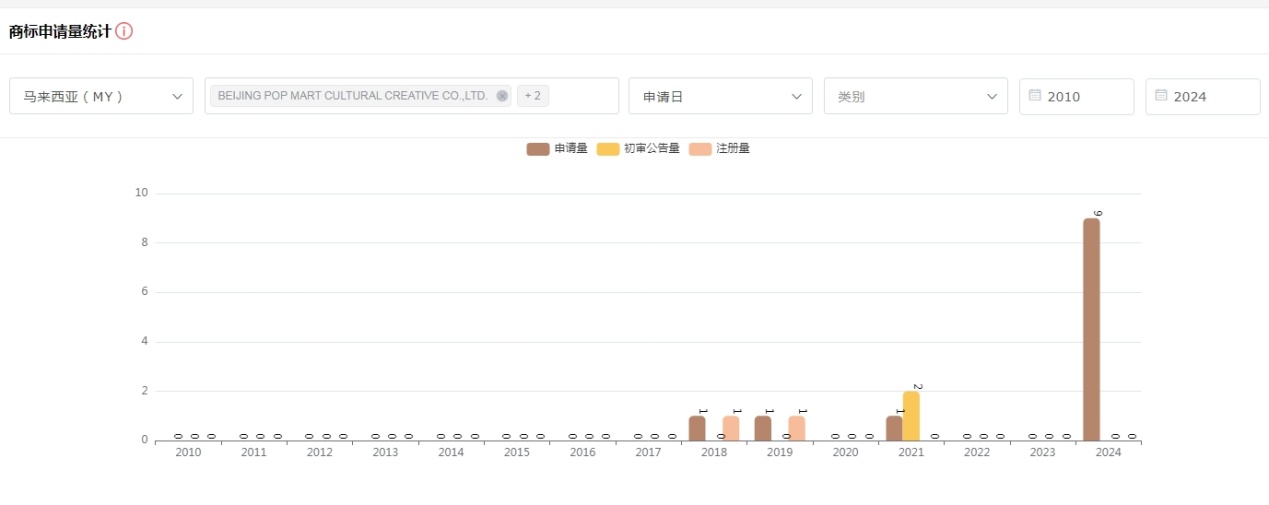Click the 2021 brown application bar
This screenshot has width=1269, height=505.
[x=894, y=428]
